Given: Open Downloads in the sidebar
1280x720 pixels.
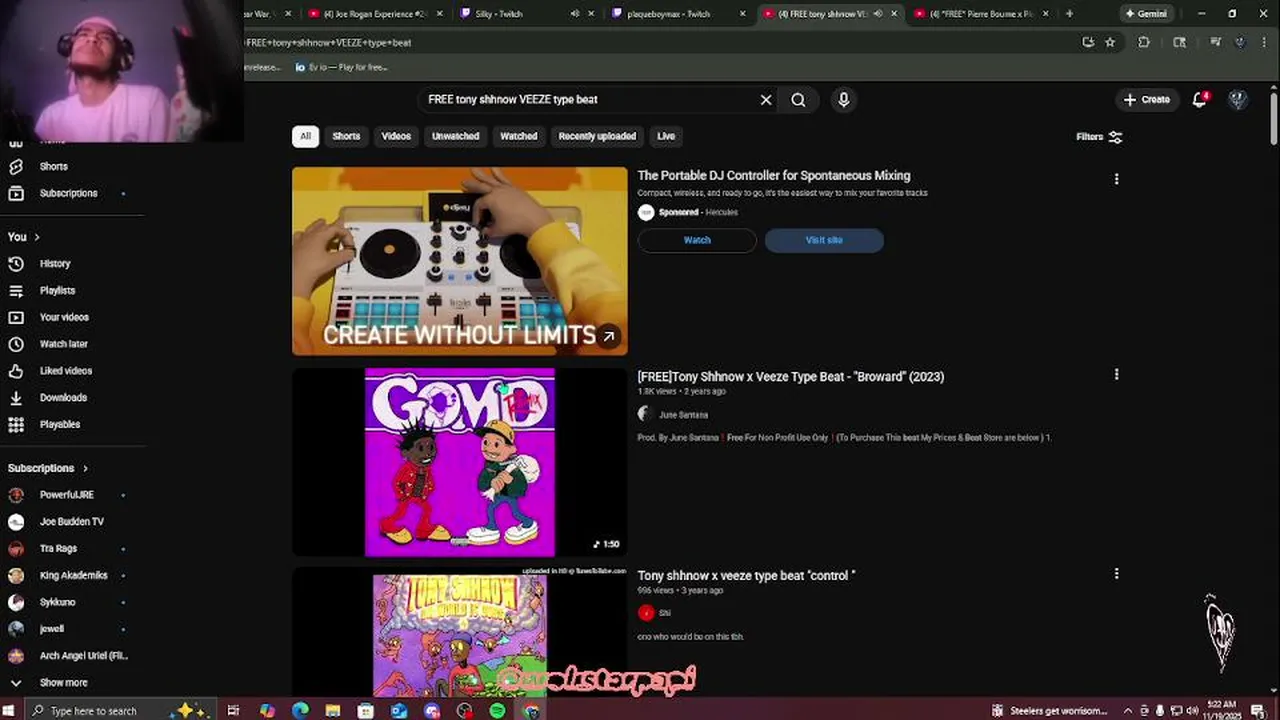Looking at the screenshot, I should [x=65, y=397].
